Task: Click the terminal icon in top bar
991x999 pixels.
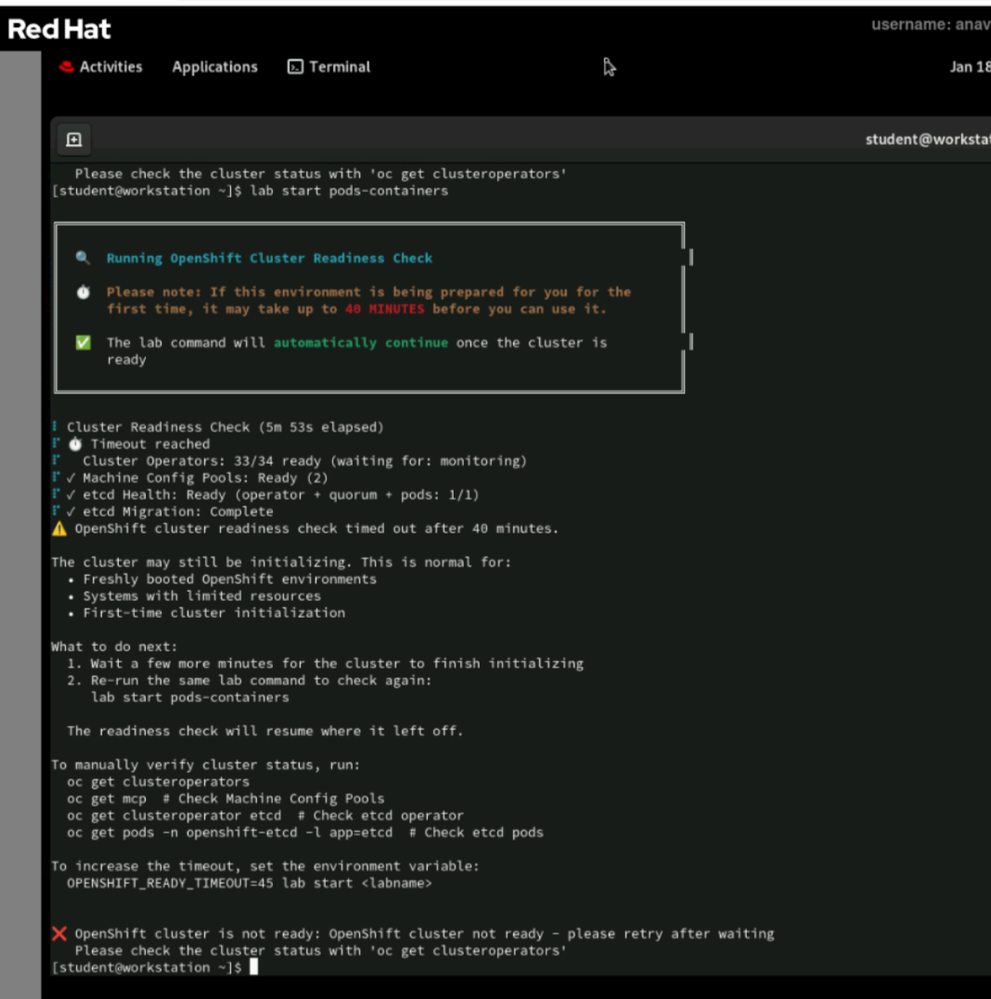Action: [x=296, y=67]
